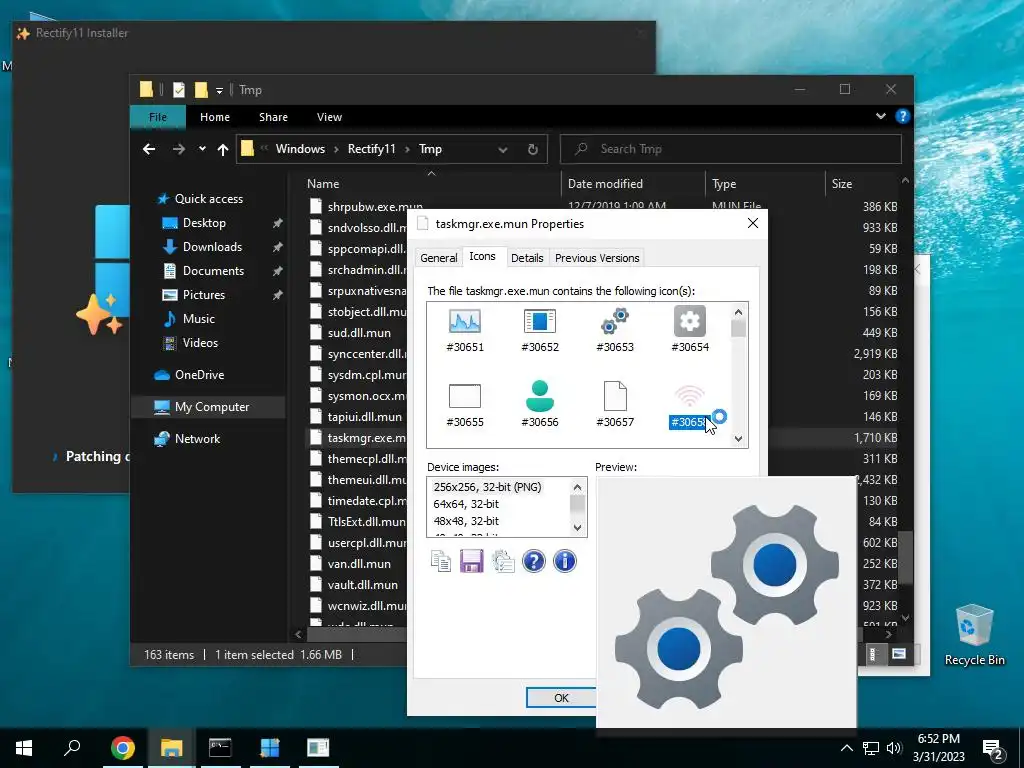Image resolution: width=1024 pixels, height=768 pixels.
Task: Open taskbar search magnifier
Action: click(x=72, y=748)
